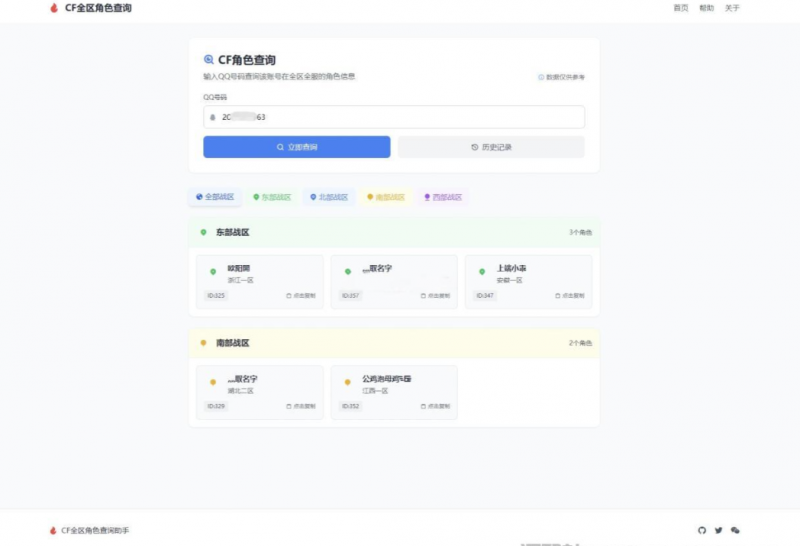Click the 3个角色 count in 东部战区

click(x=581, y=232)
